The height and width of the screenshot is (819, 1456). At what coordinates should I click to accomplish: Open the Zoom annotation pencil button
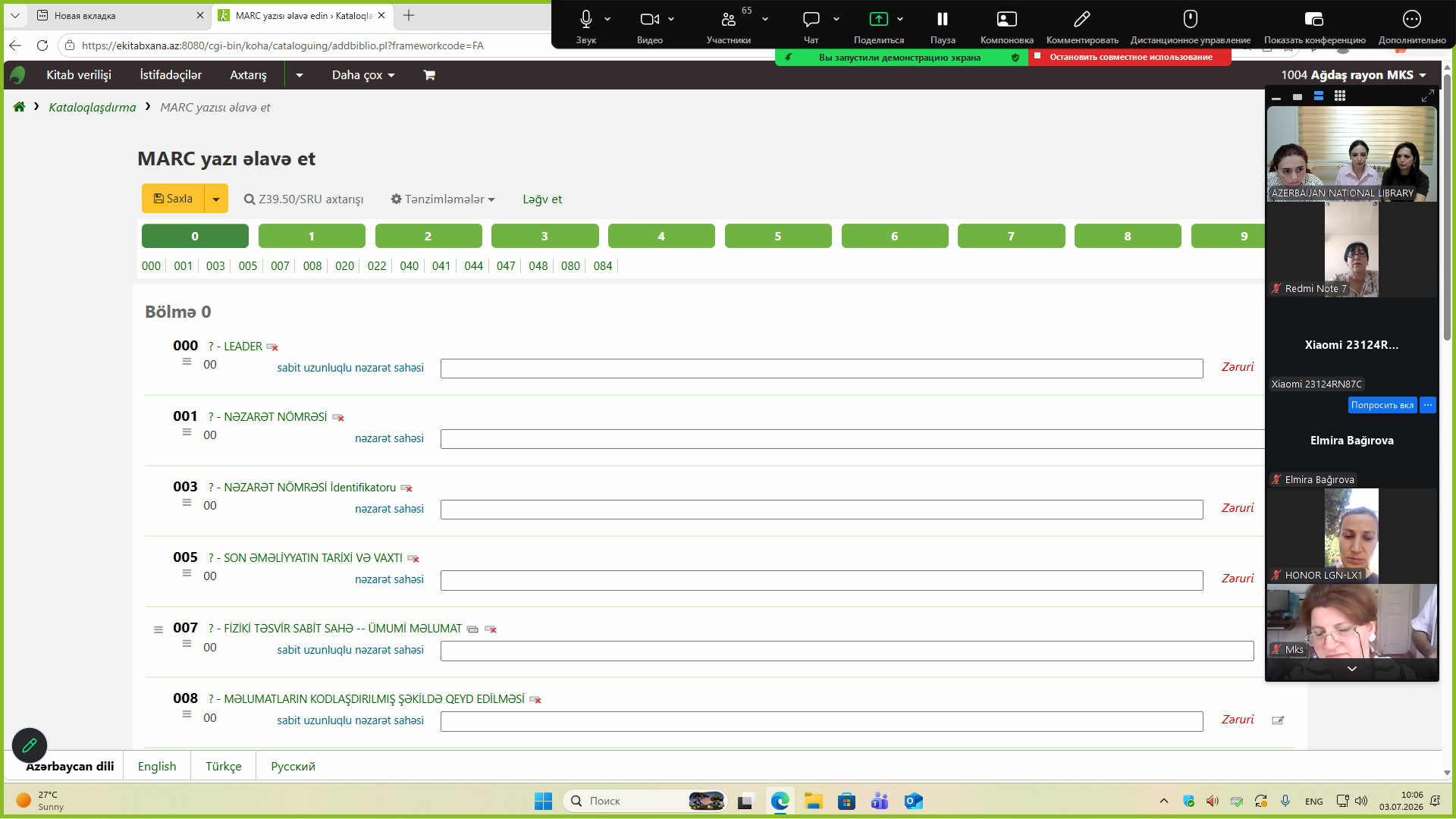(1082, 27)
